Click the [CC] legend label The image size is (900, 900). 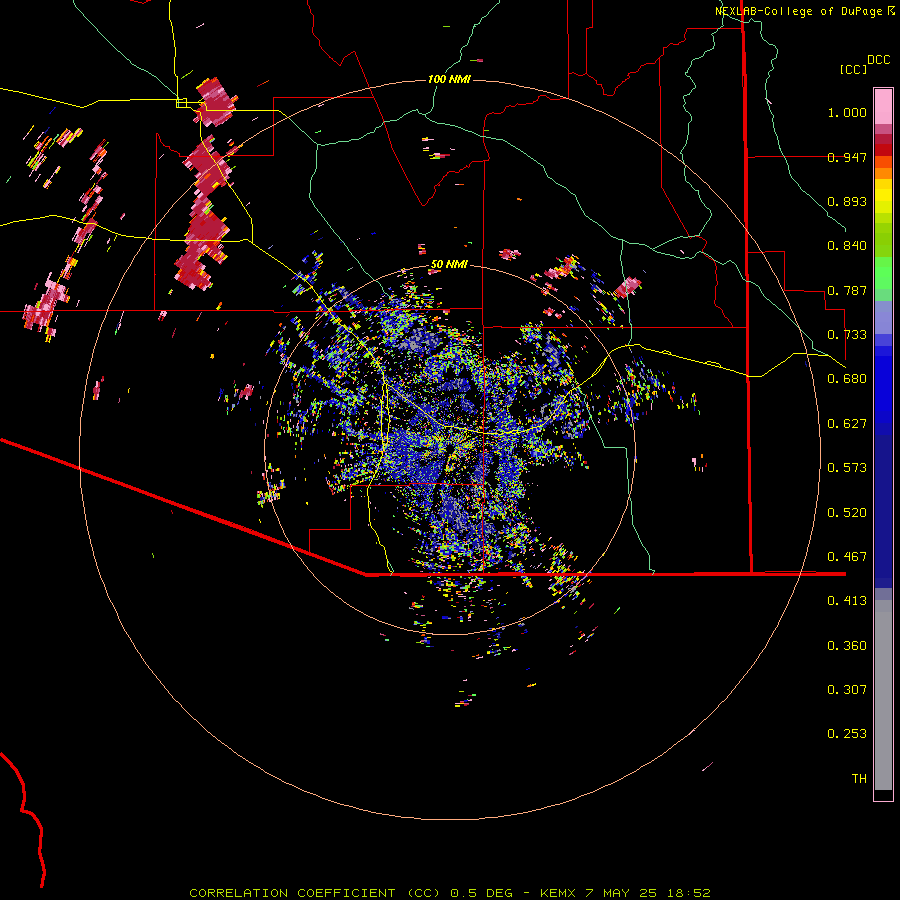853,69
